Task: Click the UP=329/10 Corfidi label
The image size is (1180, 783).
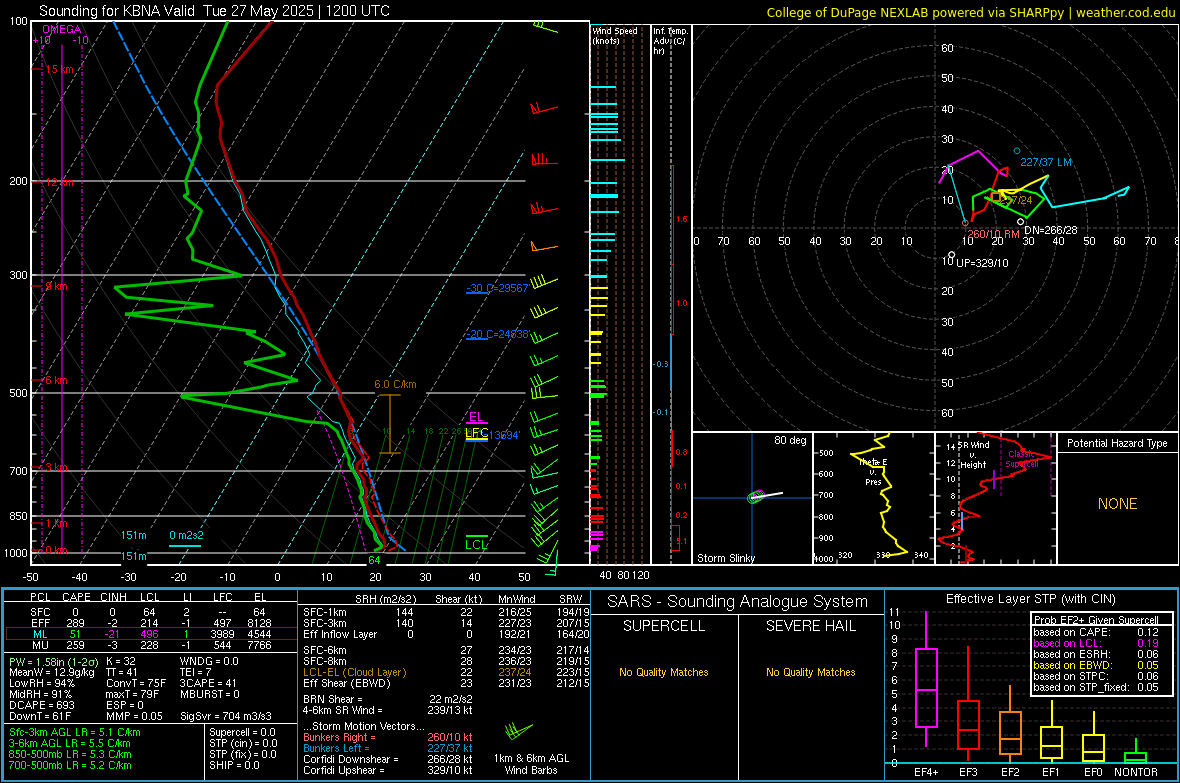Action: coord(982,263)
